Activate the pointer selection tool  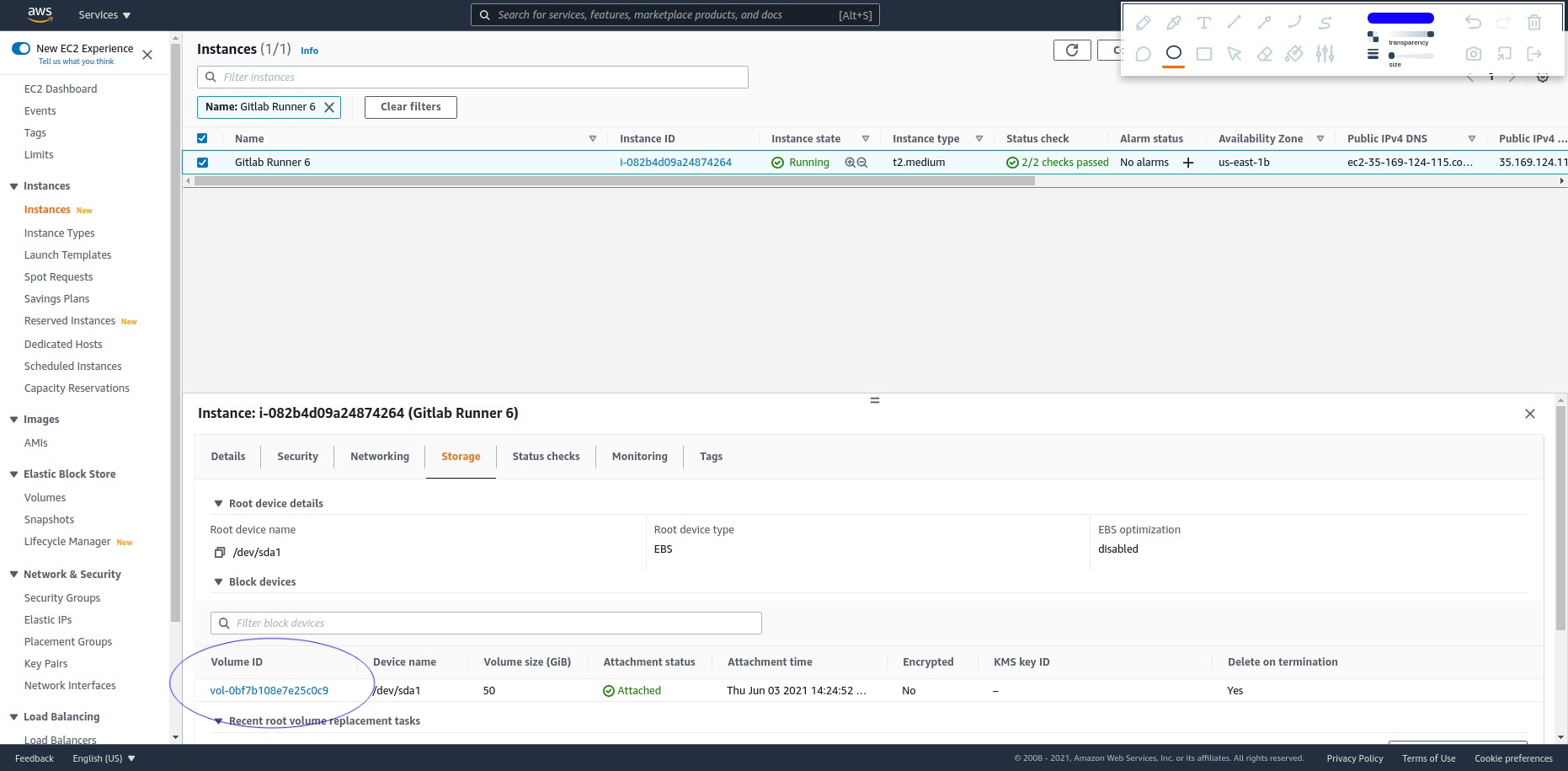pyautogui.click(x=1235, y=54)
